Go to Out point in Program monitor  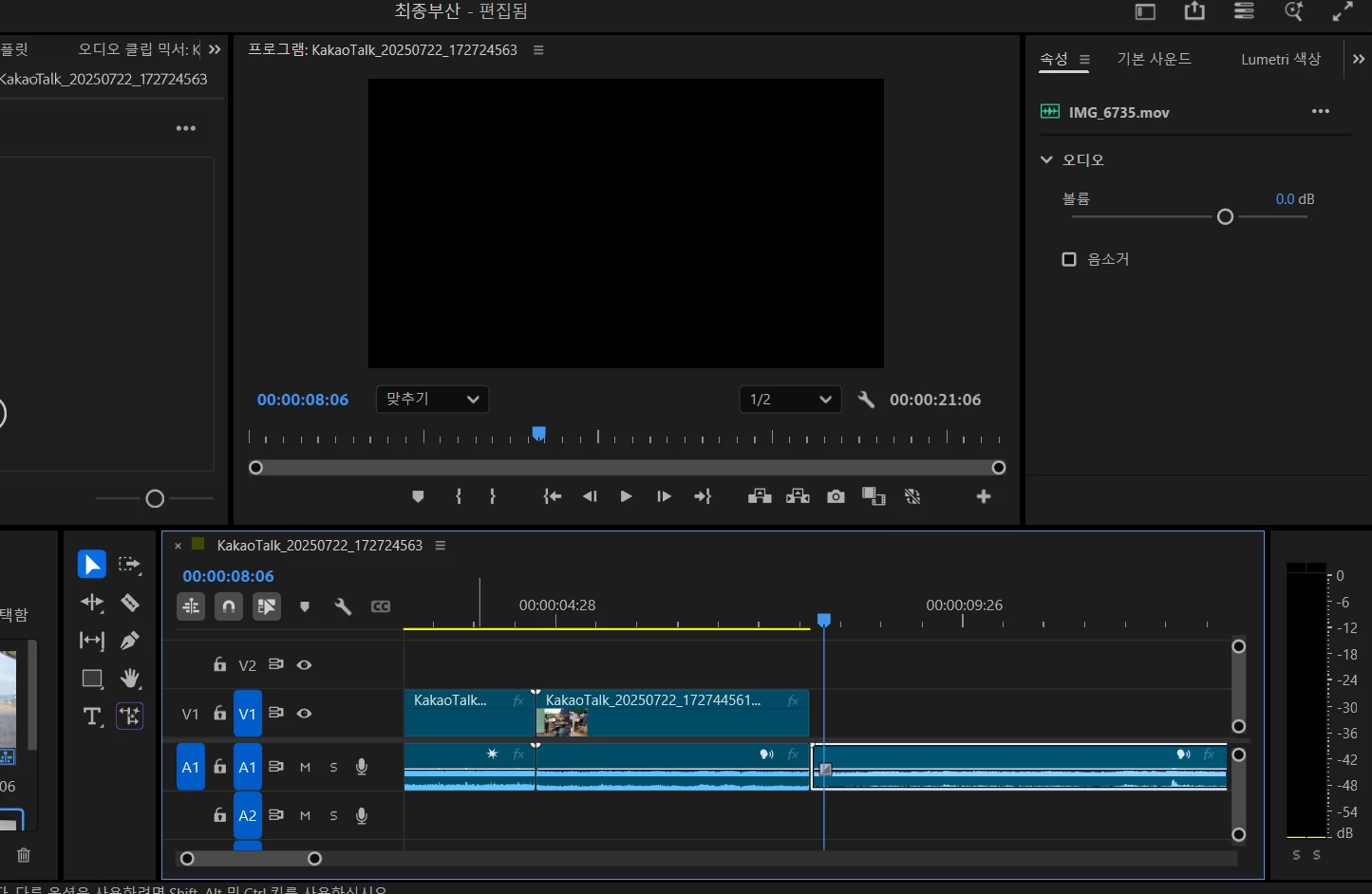(x=703, y=496)
